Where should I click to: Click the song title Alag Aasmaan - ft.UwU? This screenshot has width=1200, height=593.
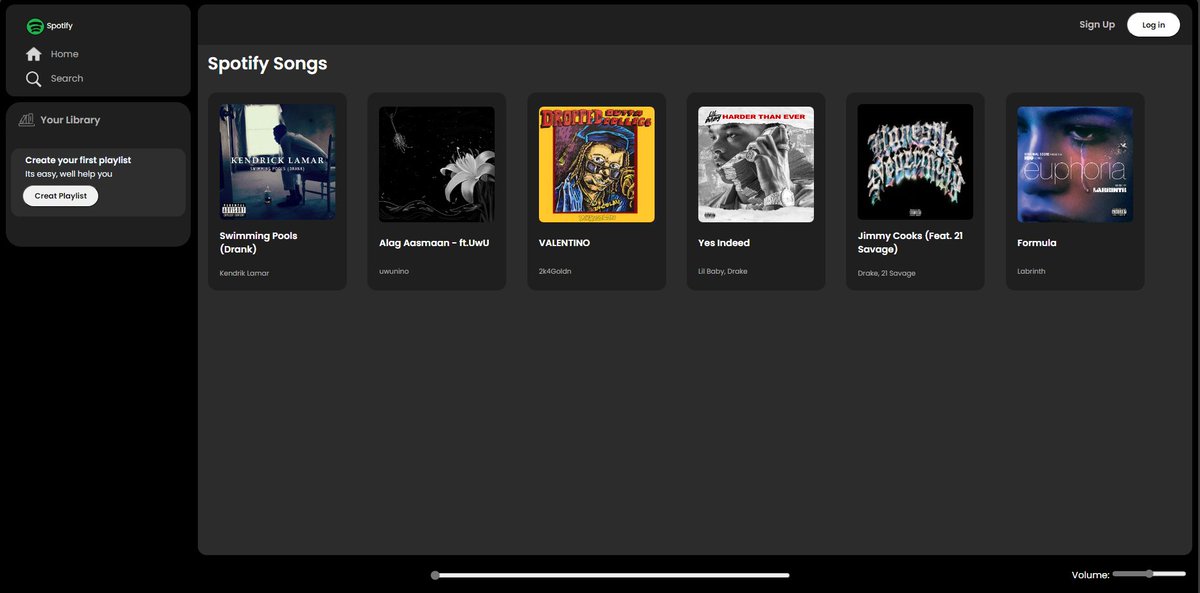[434, 243]
